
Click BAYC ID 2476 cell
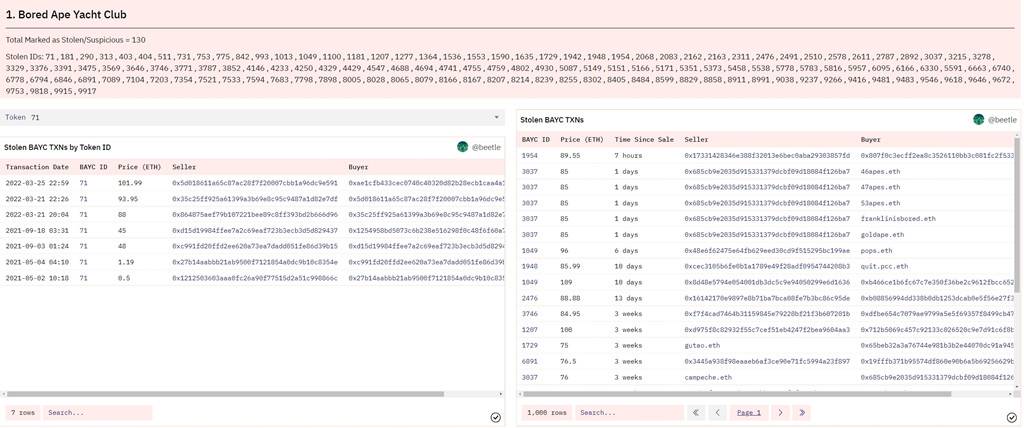tap(530, 298)
